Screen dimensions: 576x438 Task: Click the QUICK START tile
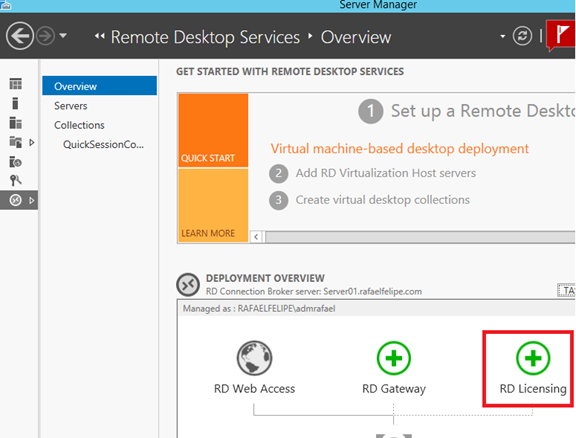213,130
